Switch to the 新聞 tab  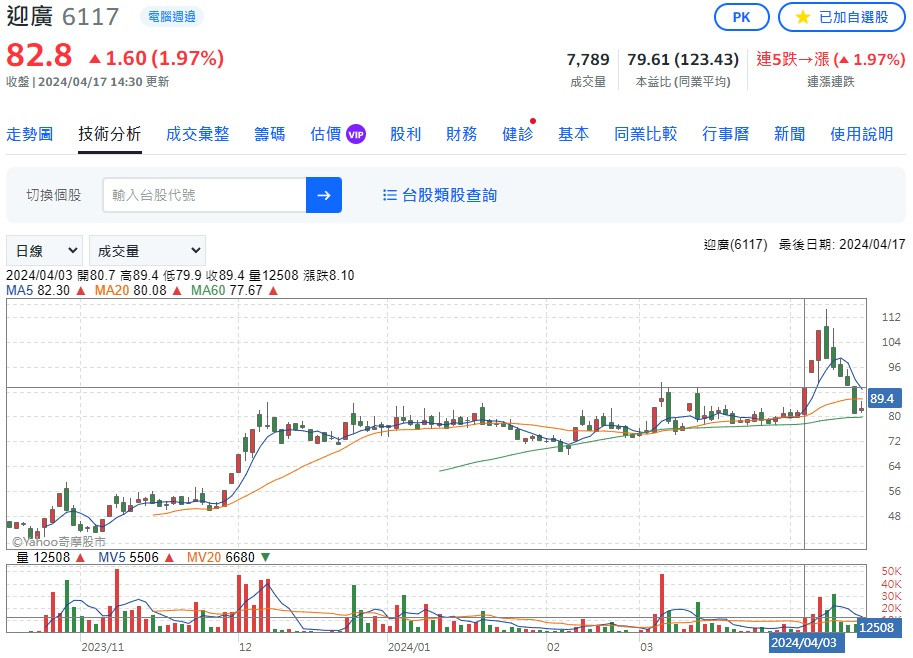790,135
